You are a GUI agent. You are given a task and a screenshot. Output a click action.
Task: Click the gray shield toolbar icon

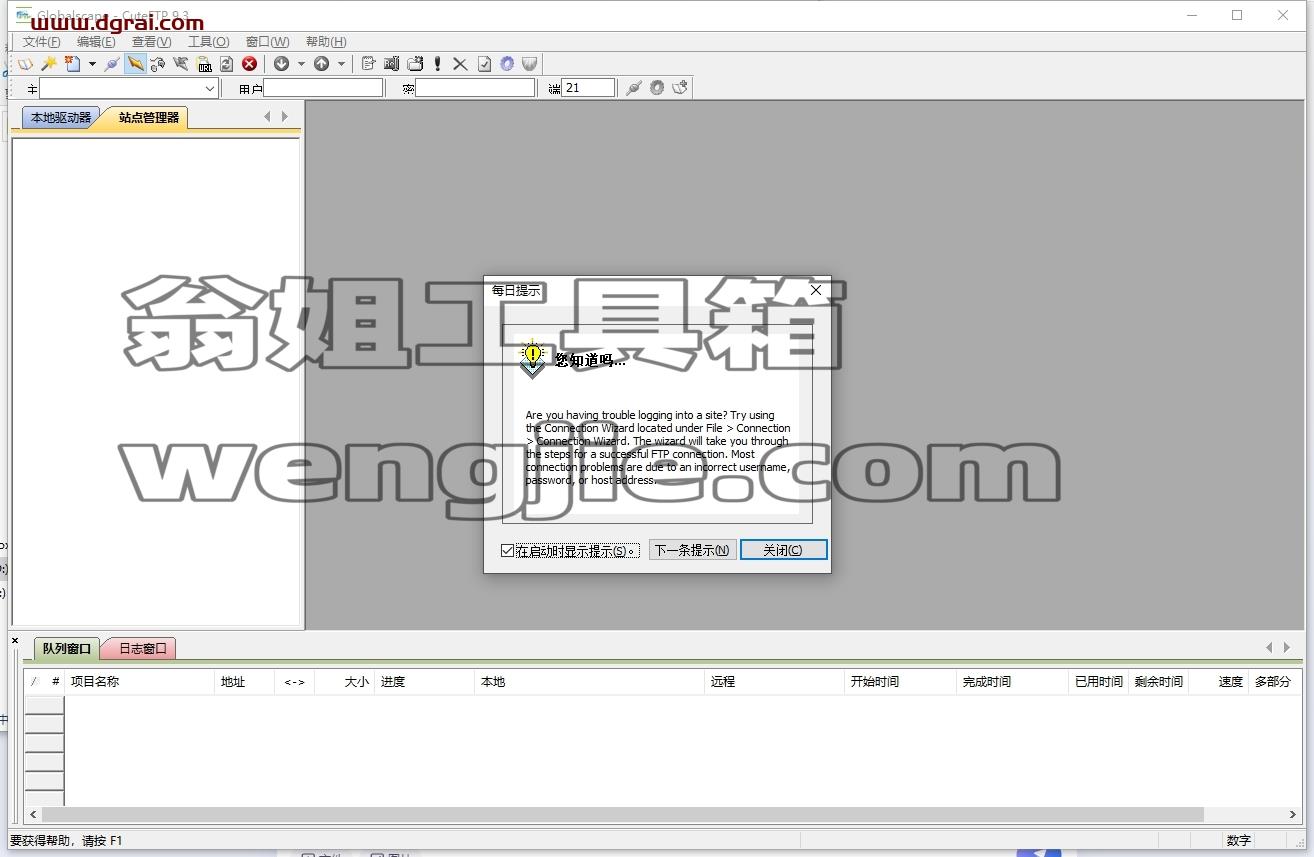click(529, 64)
